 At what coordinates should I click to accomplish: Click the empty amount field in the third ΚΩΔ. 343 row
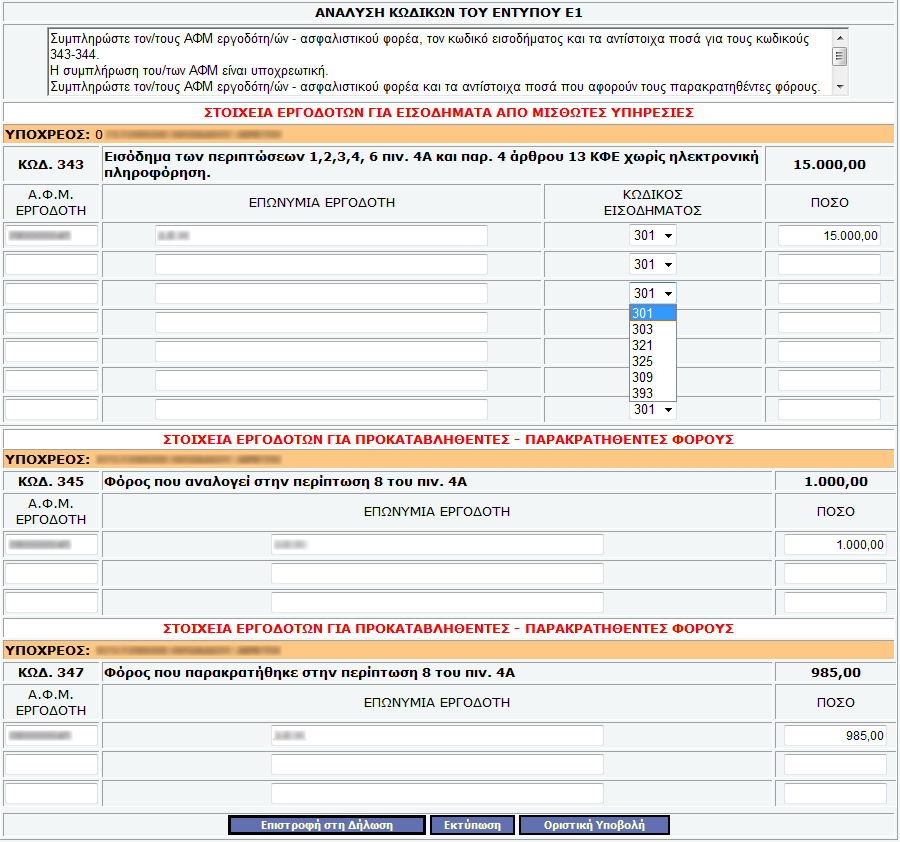pyautogui.click(x=829, y=293)
